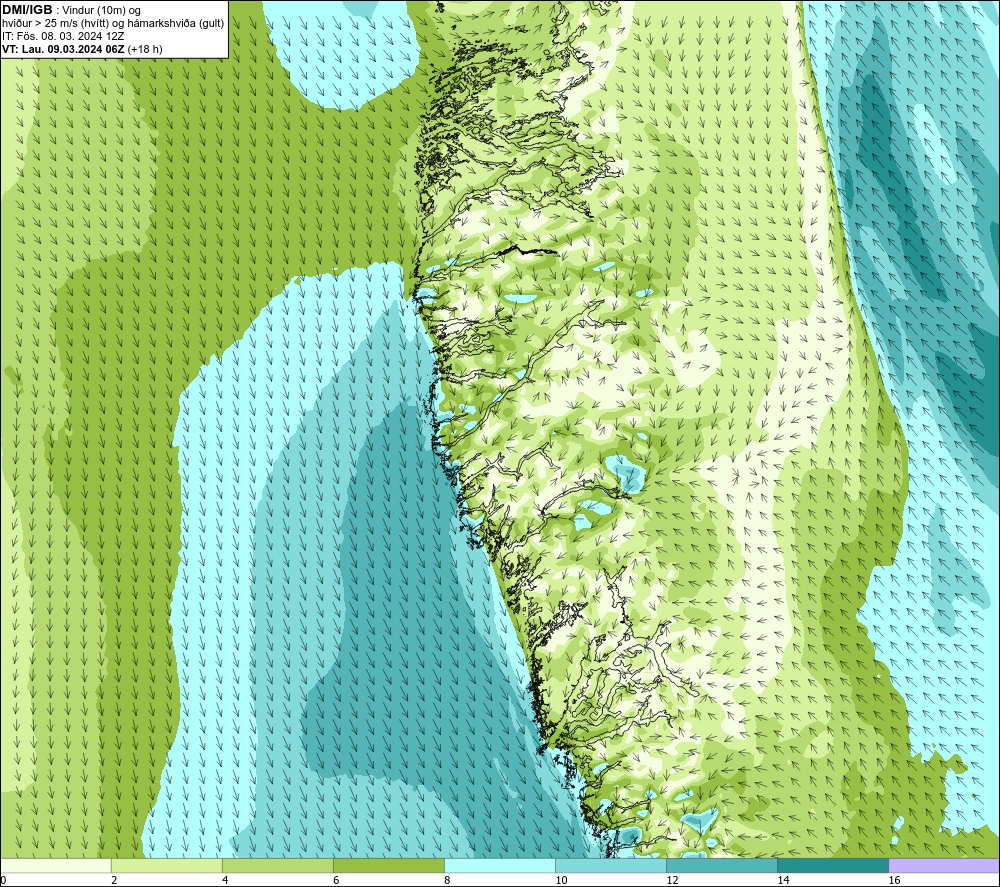Click the 14–16 m/s dark teal swatch
The height and width of the screenshot is (887, 1000).
point(832,865)
